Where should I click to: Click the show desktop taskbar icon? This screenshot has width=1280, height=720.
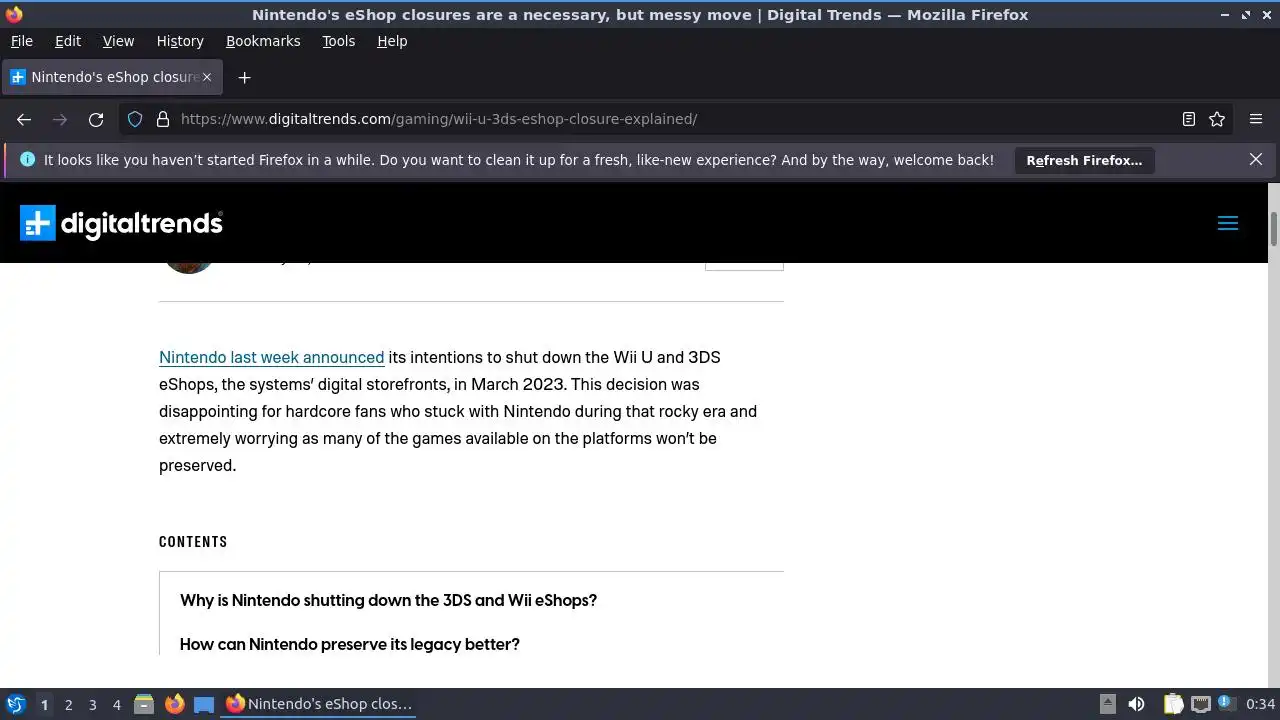tap(204, 704)
